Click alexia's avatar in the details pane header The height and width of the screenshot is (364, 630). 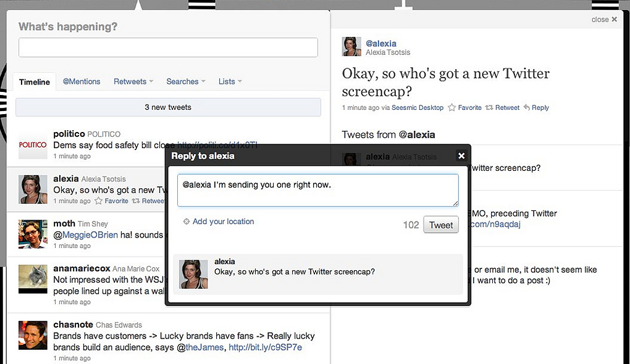coord(352,47)
